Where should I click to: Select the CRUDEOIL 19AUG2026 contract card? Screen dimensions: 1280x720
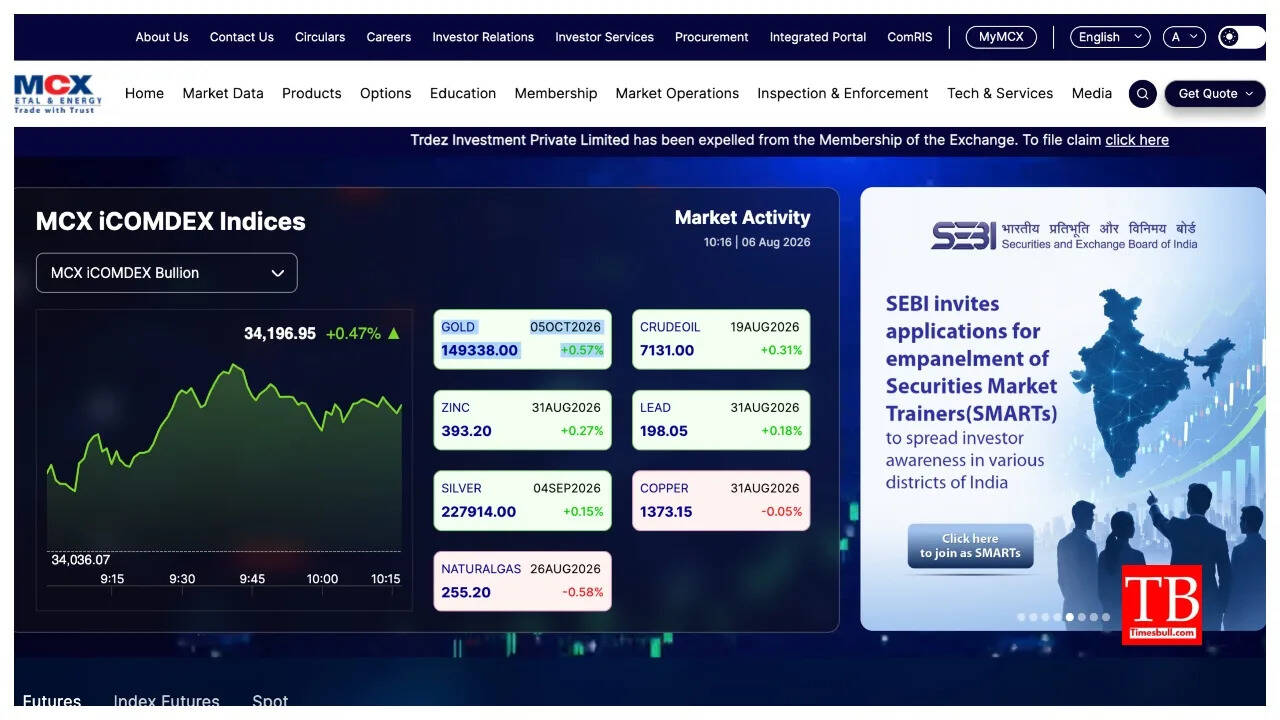pyautogui.click(x=721, y=339)
